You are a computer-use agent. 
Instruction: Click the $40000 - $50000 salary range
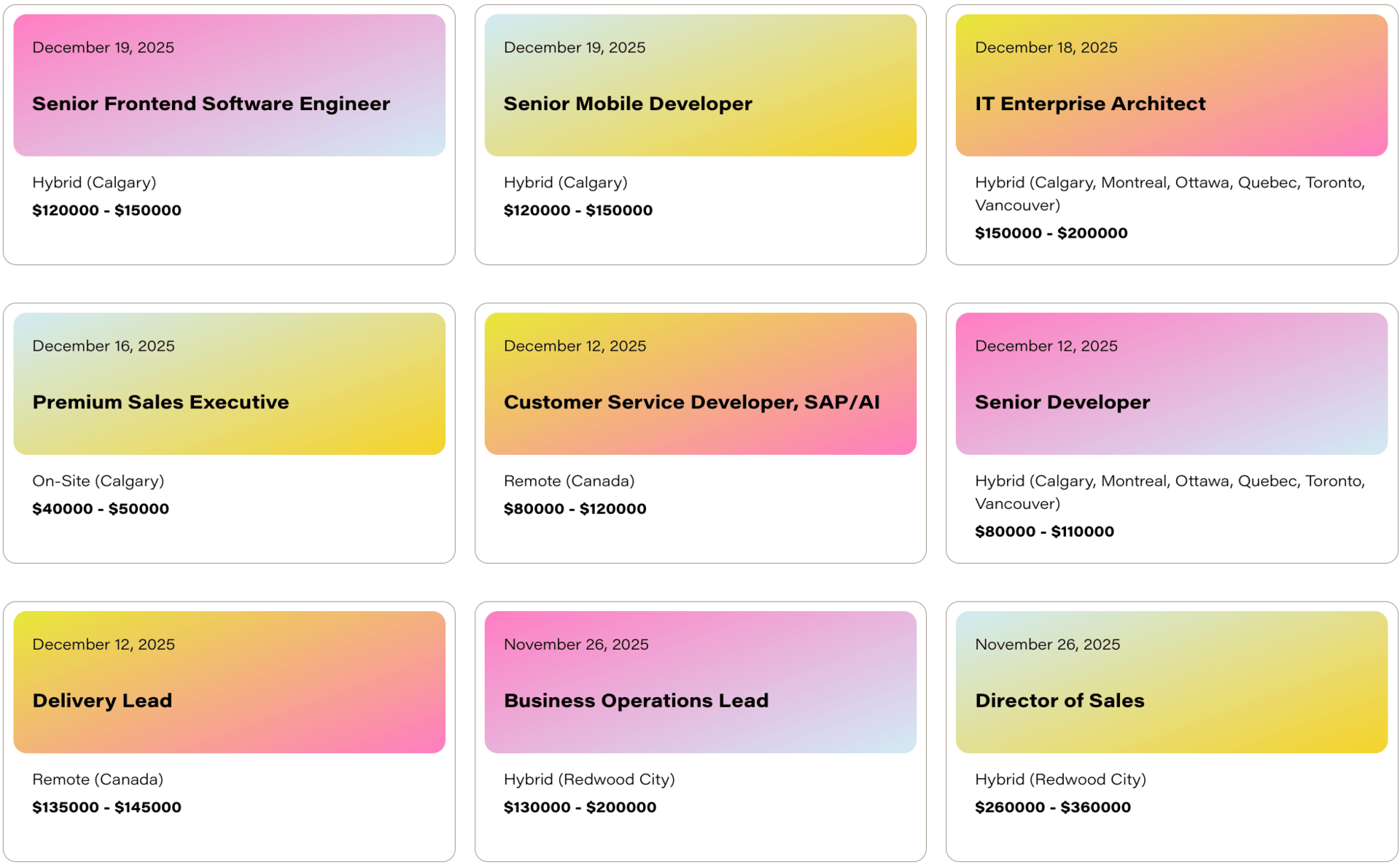[x=101, y=509]
